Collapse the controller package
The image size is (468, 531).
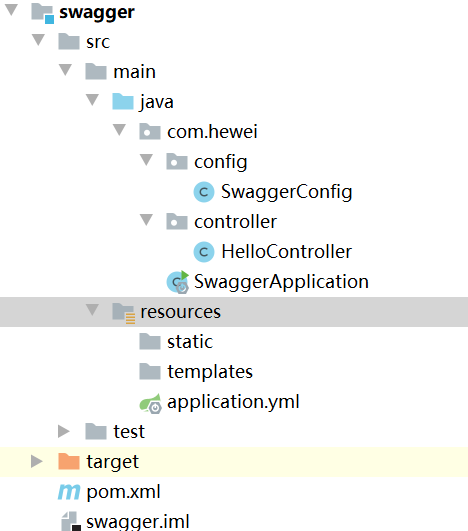146,219
